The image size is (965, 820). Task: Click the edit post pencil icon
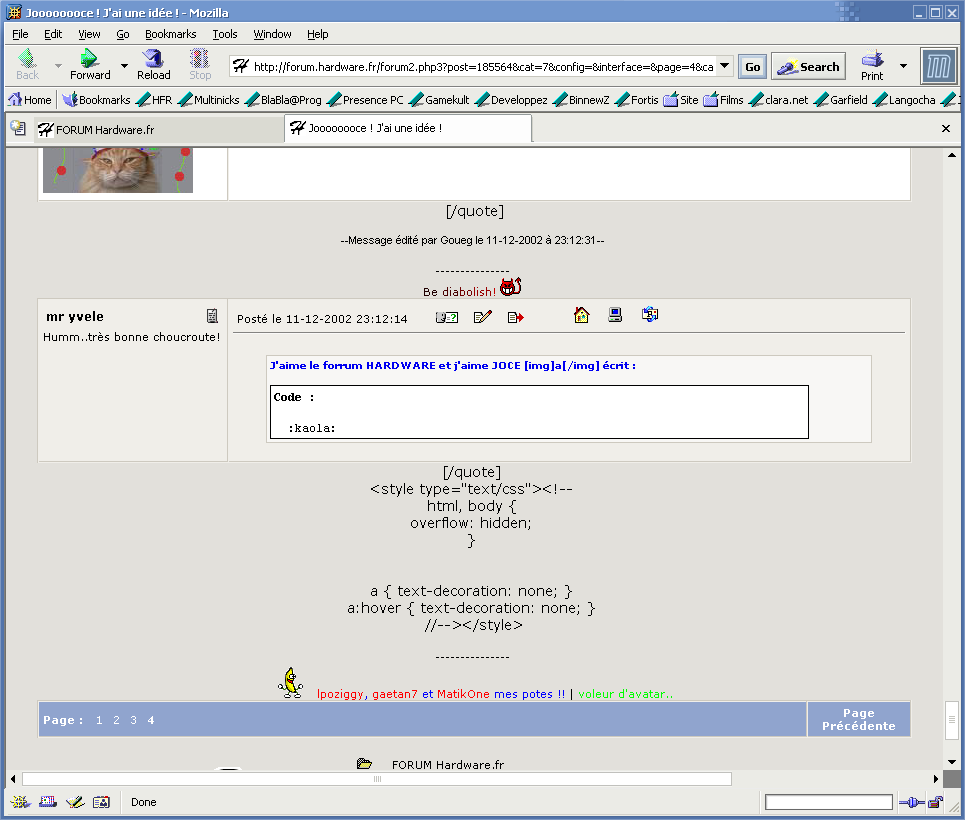pos(483,317)
